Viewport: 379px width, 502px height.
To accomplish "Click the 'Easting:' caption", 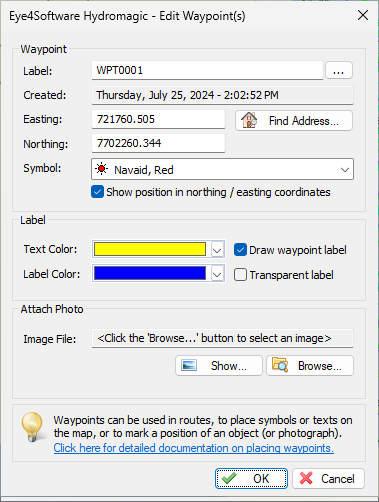I will (43, 119).
